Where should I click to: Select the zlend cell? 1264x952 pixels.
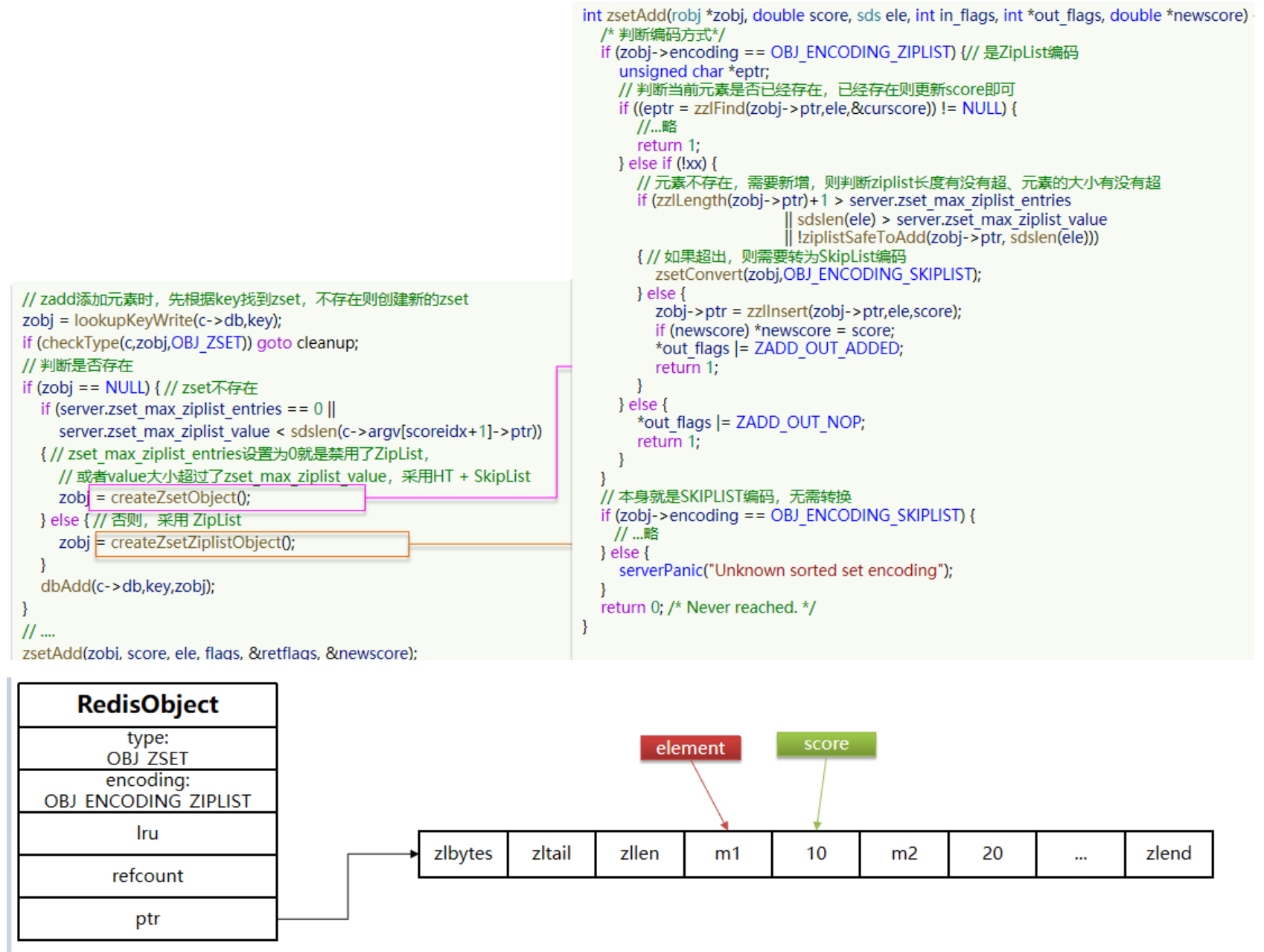[x=1168, y=854]
